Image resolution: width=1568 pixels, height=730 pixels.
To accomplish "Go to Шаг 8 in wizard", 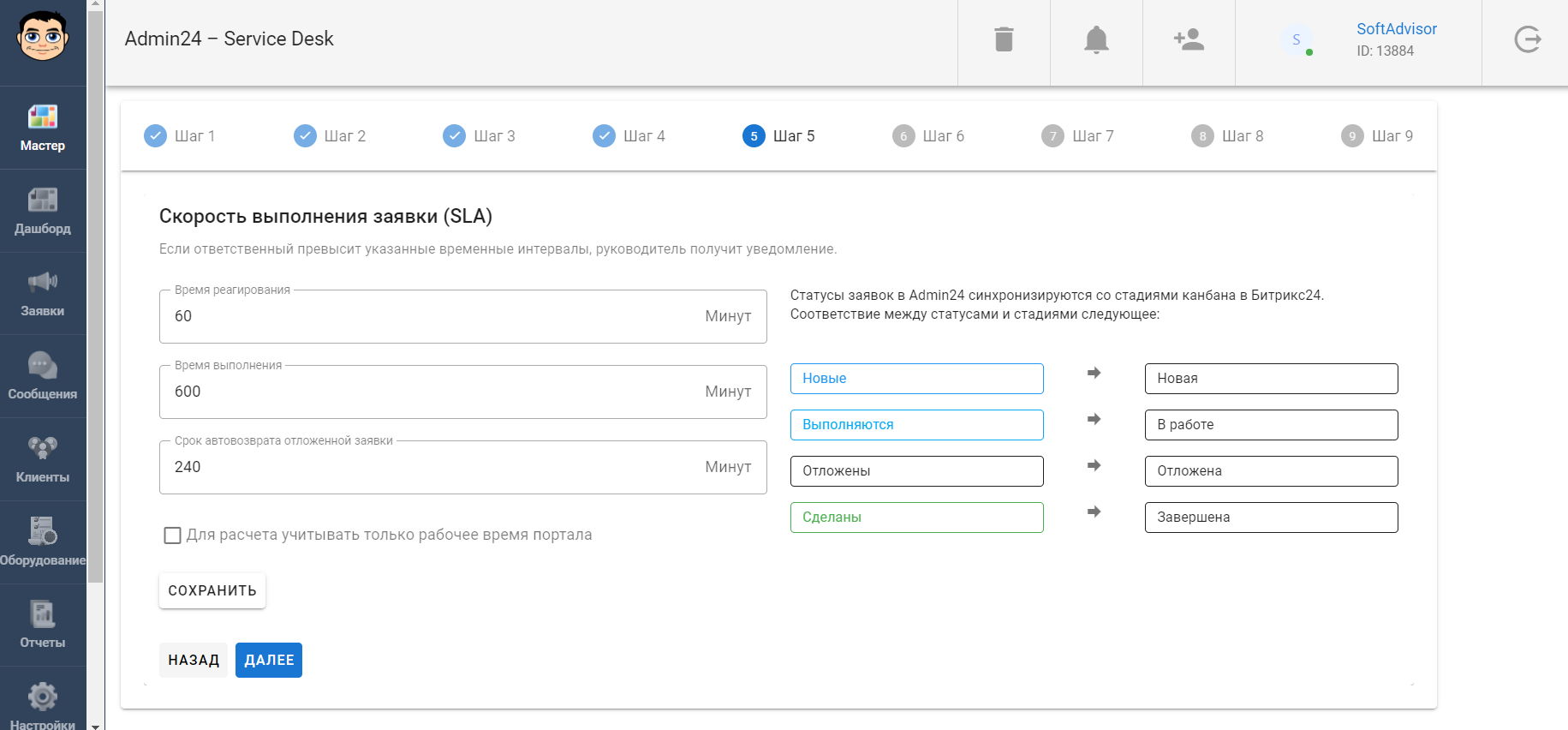I will coord(1227,136).
